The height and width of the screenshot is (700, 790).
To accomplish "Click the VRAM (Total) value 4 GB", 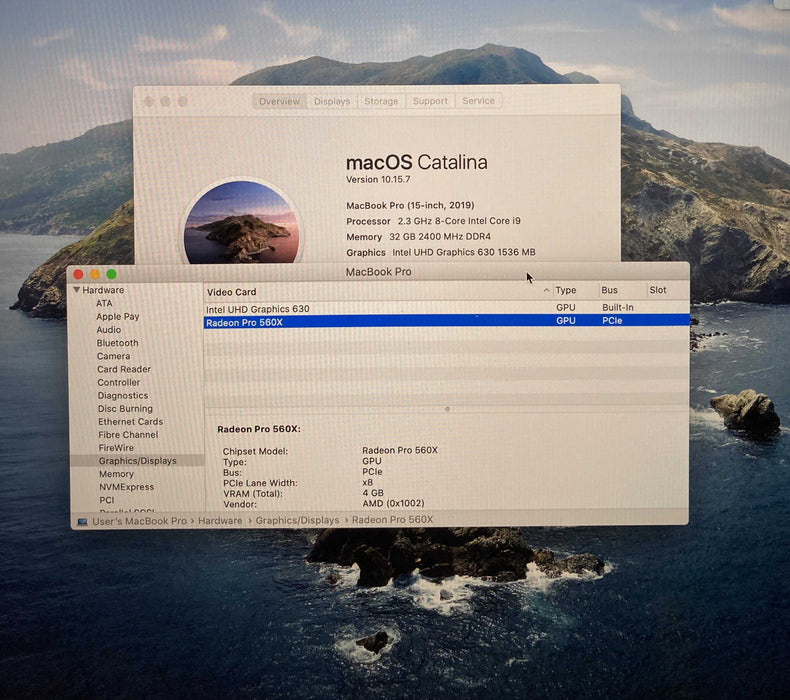I will (373, 493).
